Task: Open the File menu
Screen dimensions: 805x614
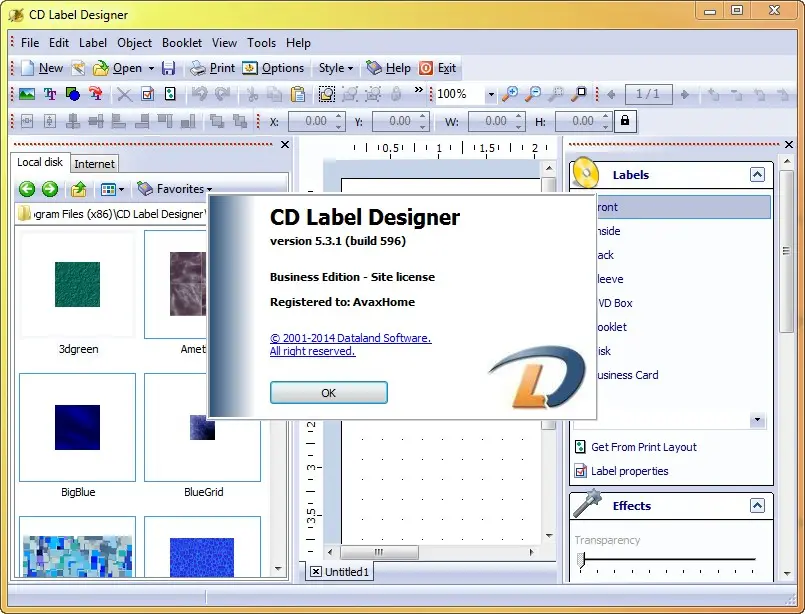Action: point(30,43)
